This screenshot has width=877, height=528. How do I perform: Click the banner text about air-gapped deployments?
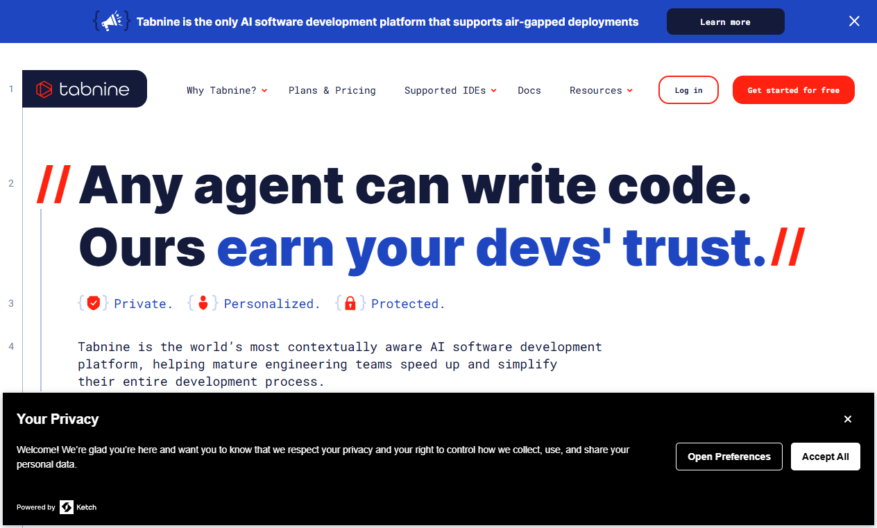(387, 22)
